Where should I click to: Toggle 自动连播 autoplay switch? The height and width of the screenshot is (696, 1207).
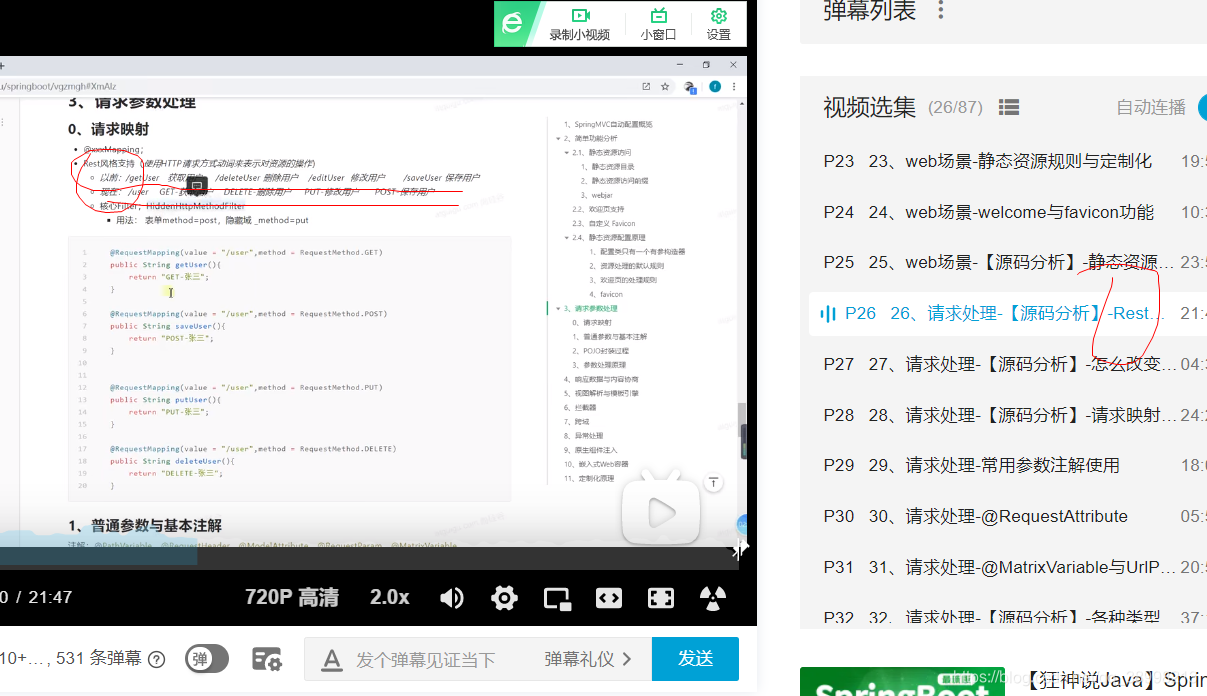pyautogui.click(x=1201, y=107)
